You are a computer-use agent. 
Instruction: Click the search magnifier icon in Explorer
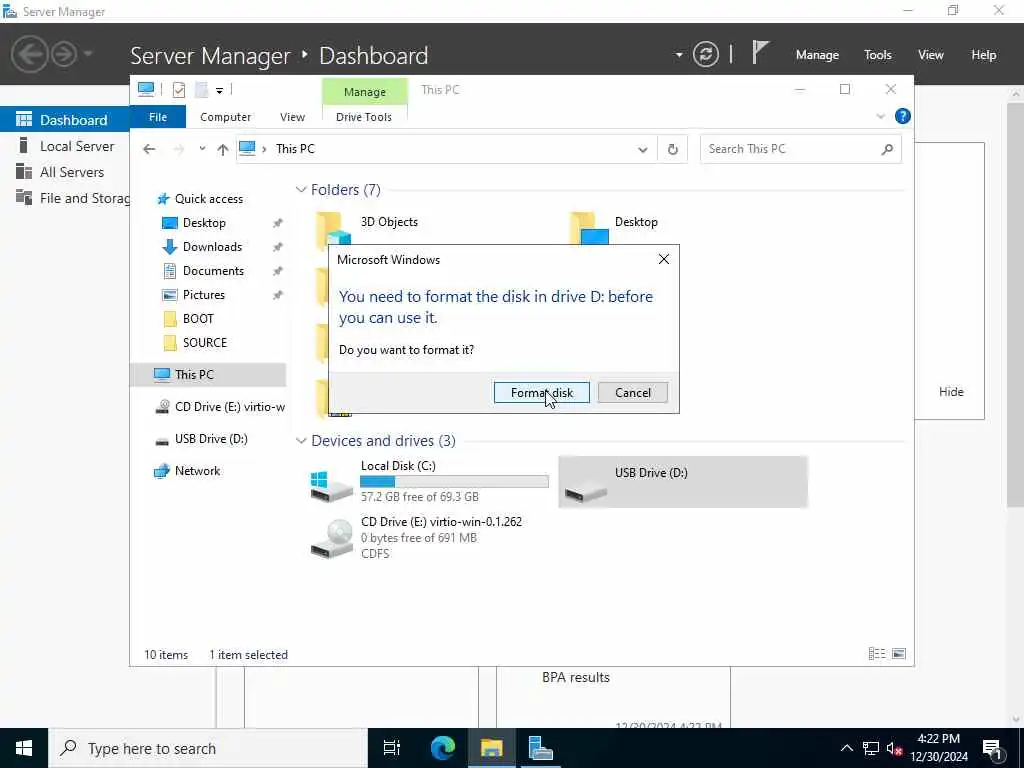pyautogui.click(x=887, y=150)
